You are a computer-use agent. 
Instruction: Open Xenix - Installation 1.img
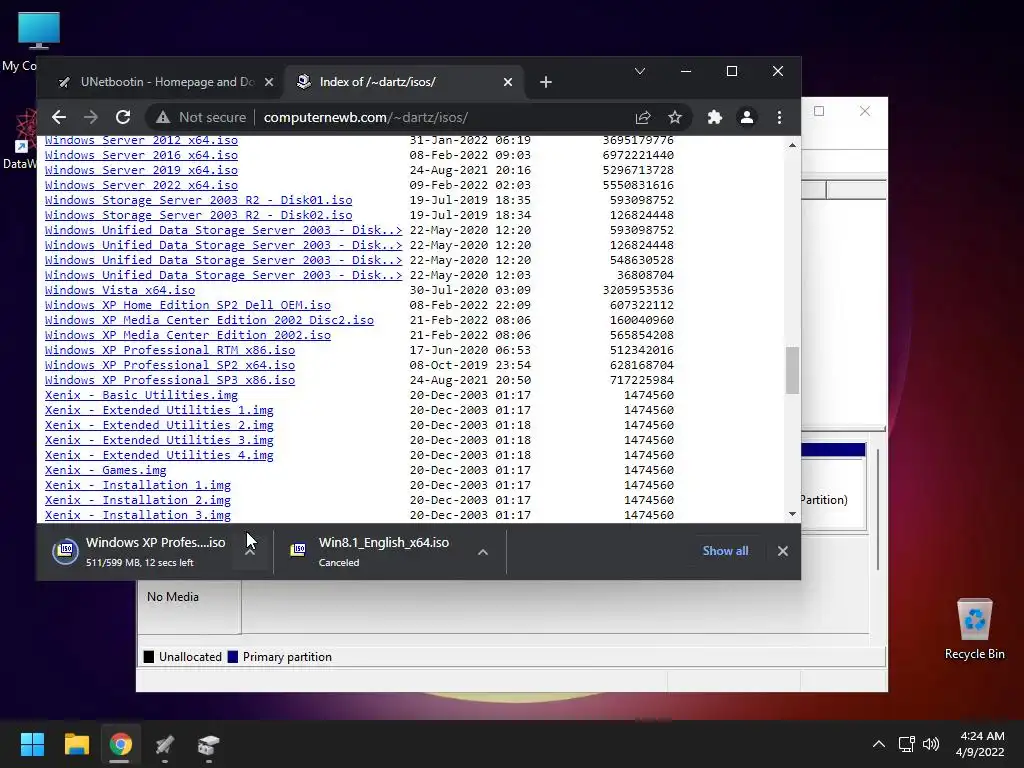(138, 486)
